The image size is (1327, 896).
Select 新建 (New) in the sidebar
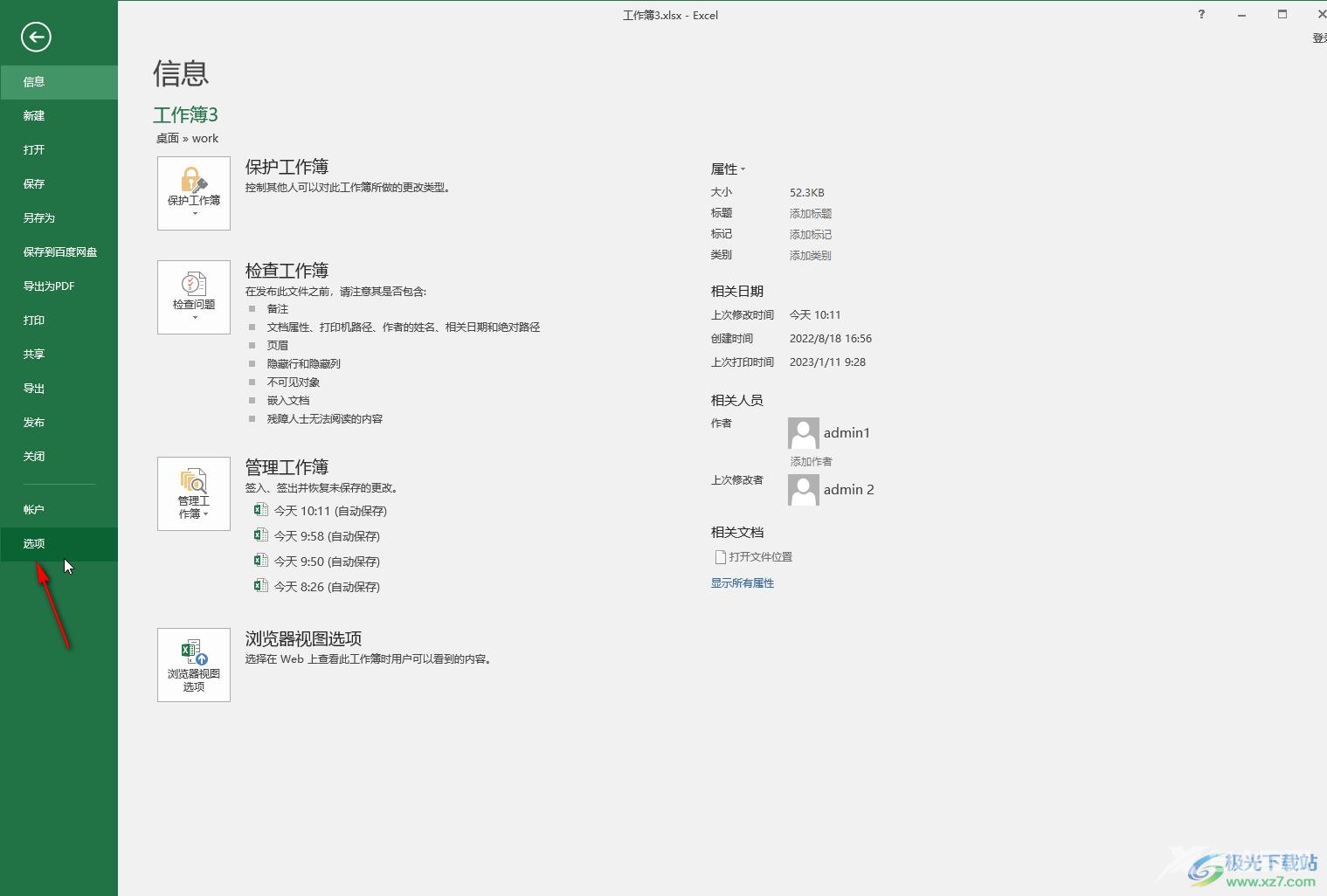[59, 116]
